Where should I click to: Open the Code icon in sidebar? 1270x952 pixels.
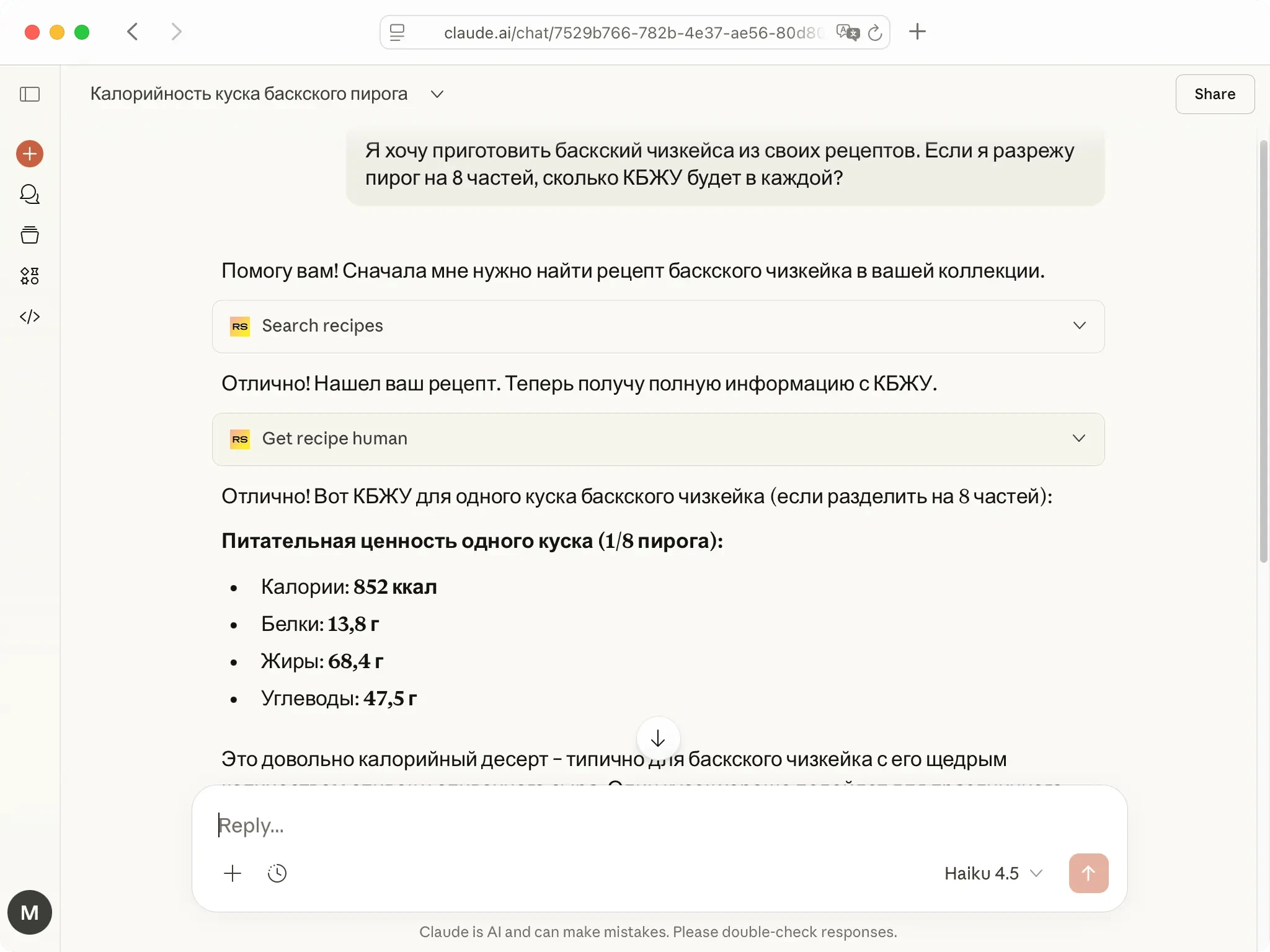pyautogui.click(x=30, y=317)
